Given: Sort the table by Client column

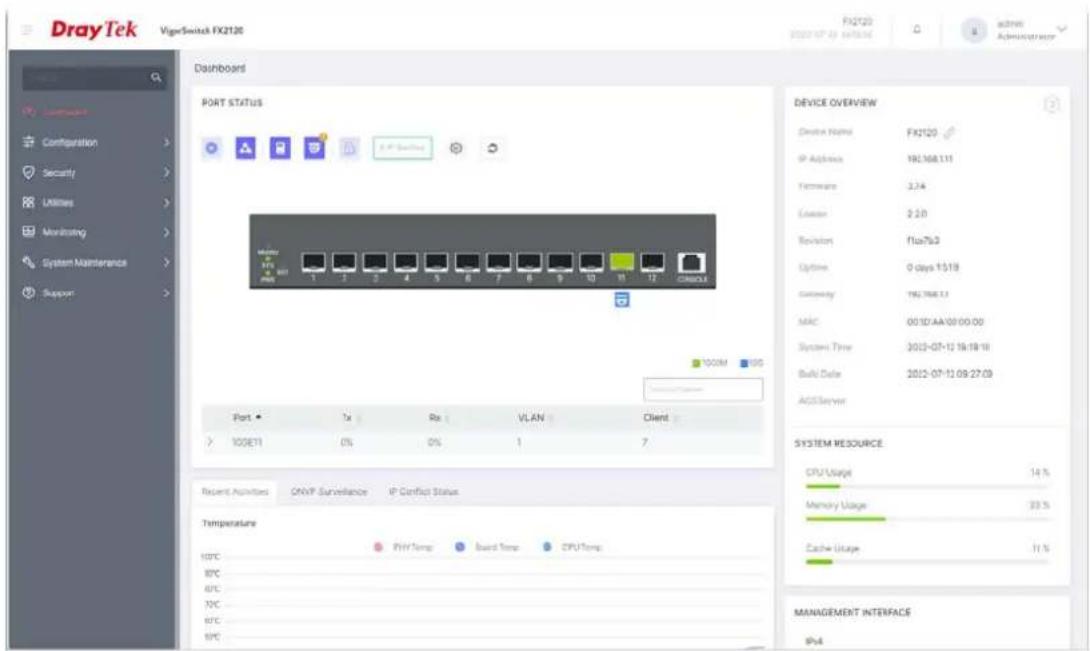Looking at the screenshot, I should (x=660, y=417).
